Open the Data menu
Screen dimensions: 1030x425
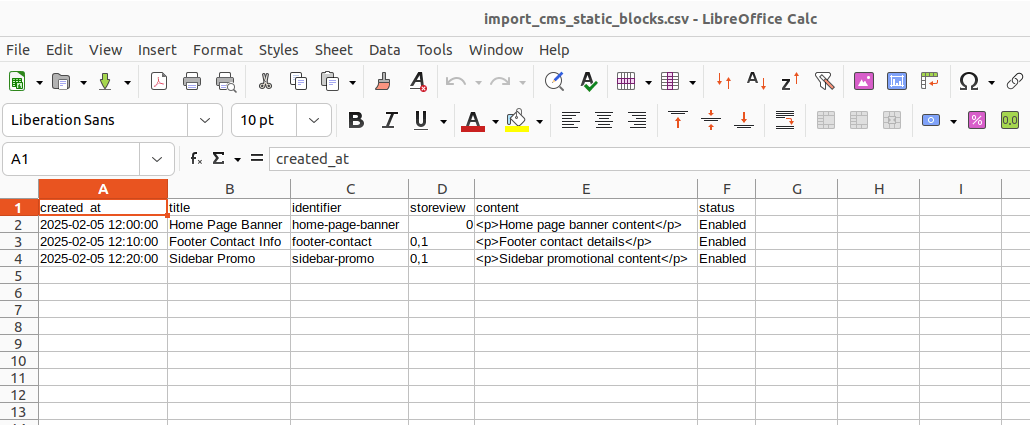[384, 50]
